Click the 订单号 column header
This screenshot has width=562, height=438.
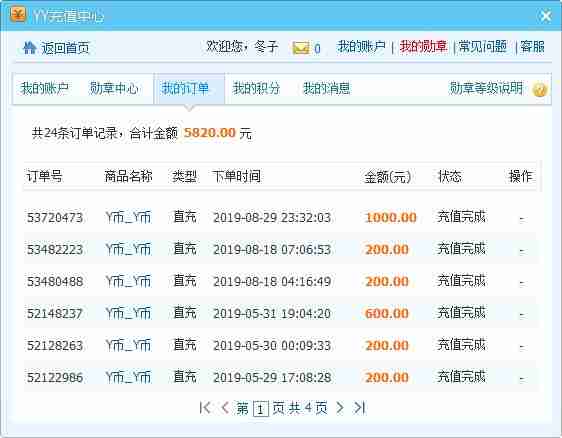(x=44, y=176)
